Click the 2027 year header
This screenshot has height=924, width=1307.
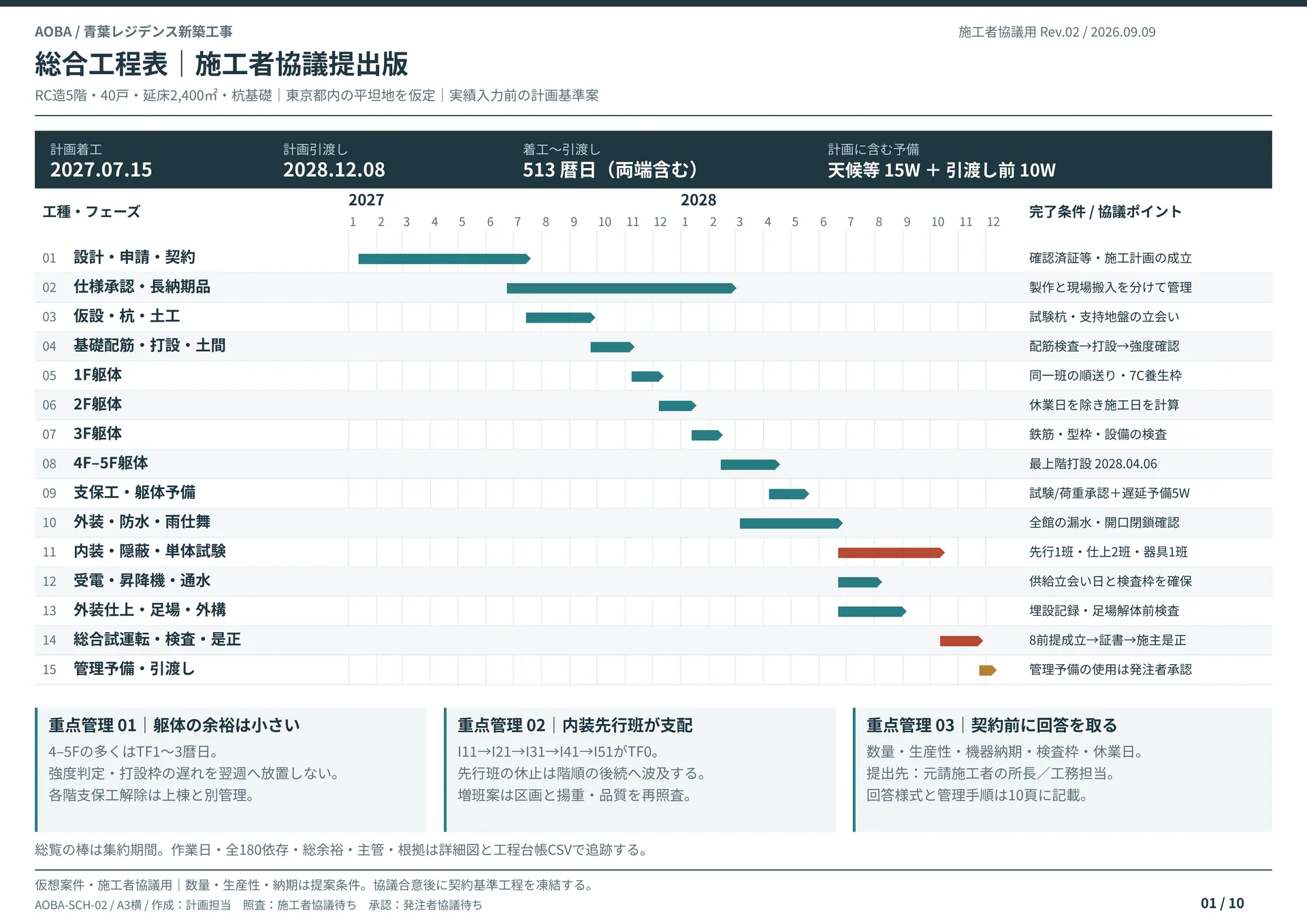click(x=366, y=200)
